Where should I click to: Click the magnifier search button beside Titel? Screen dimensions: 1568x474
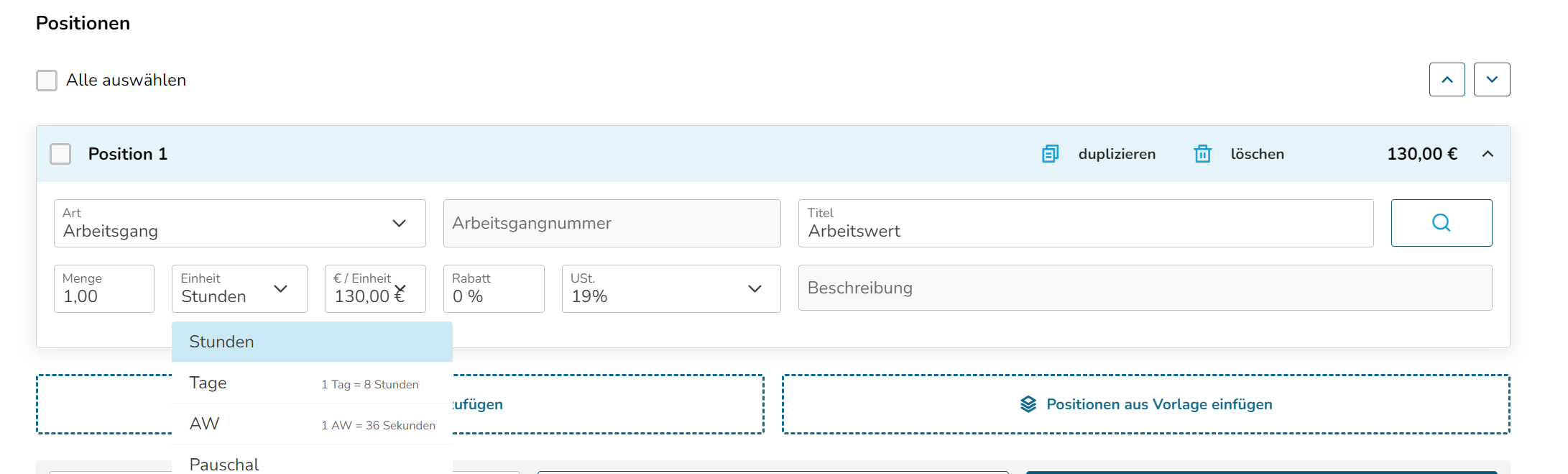(1441, 223)
